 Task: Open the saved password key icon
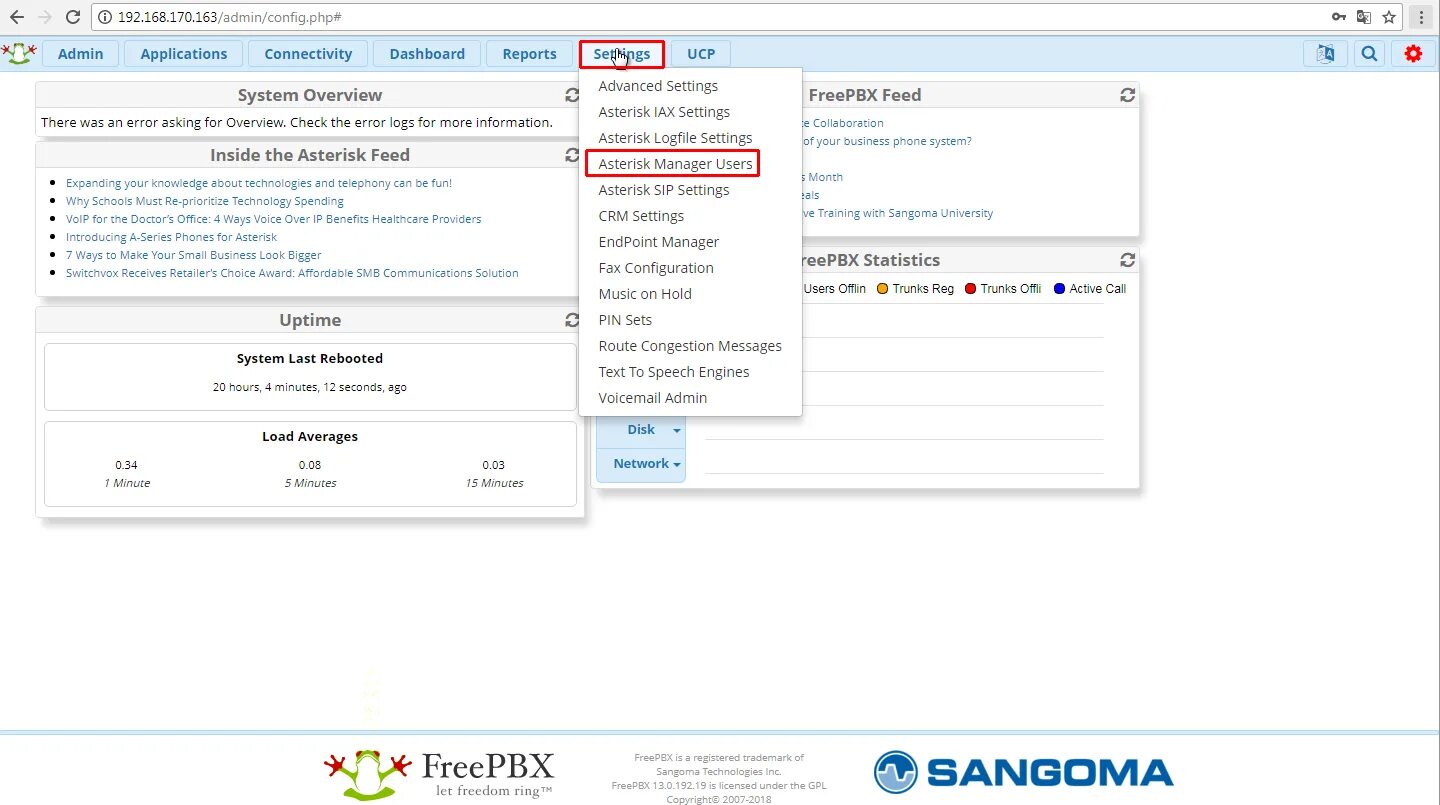[1339, 17]
